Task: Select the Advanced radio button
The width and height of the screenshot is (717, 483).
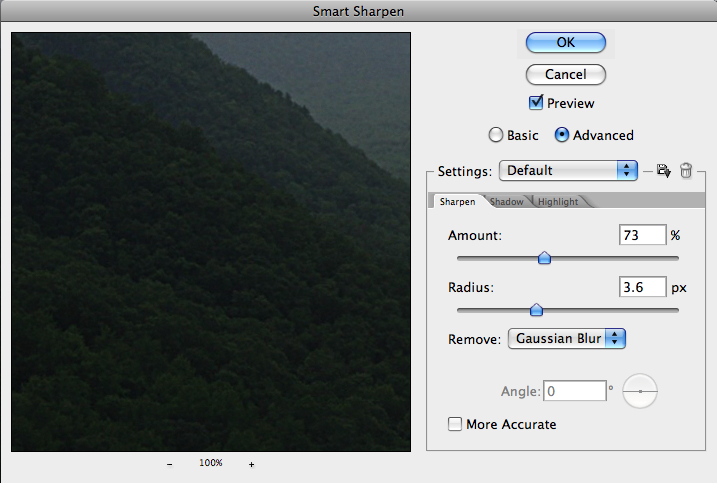Action: pos(562,135)
